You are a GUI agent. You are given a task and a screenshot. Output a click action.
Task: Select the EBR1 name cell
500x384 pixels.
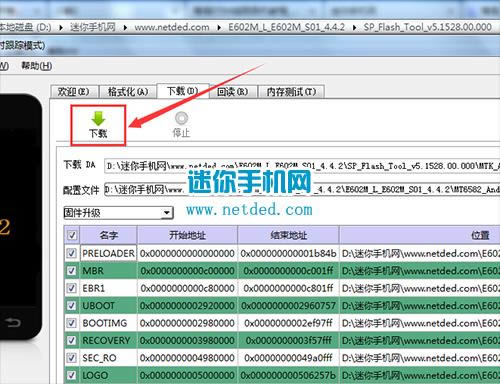pyautogui.click(x=108, y=288)
